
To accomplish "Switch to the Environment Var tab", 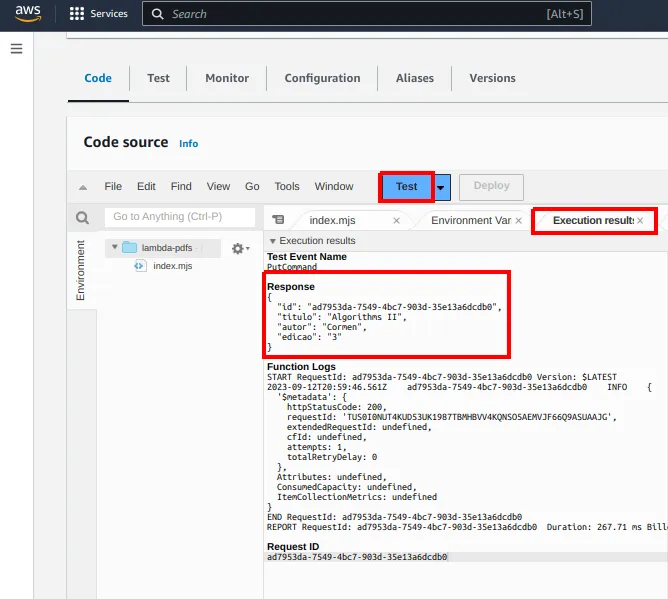I will tap(471, 220).
